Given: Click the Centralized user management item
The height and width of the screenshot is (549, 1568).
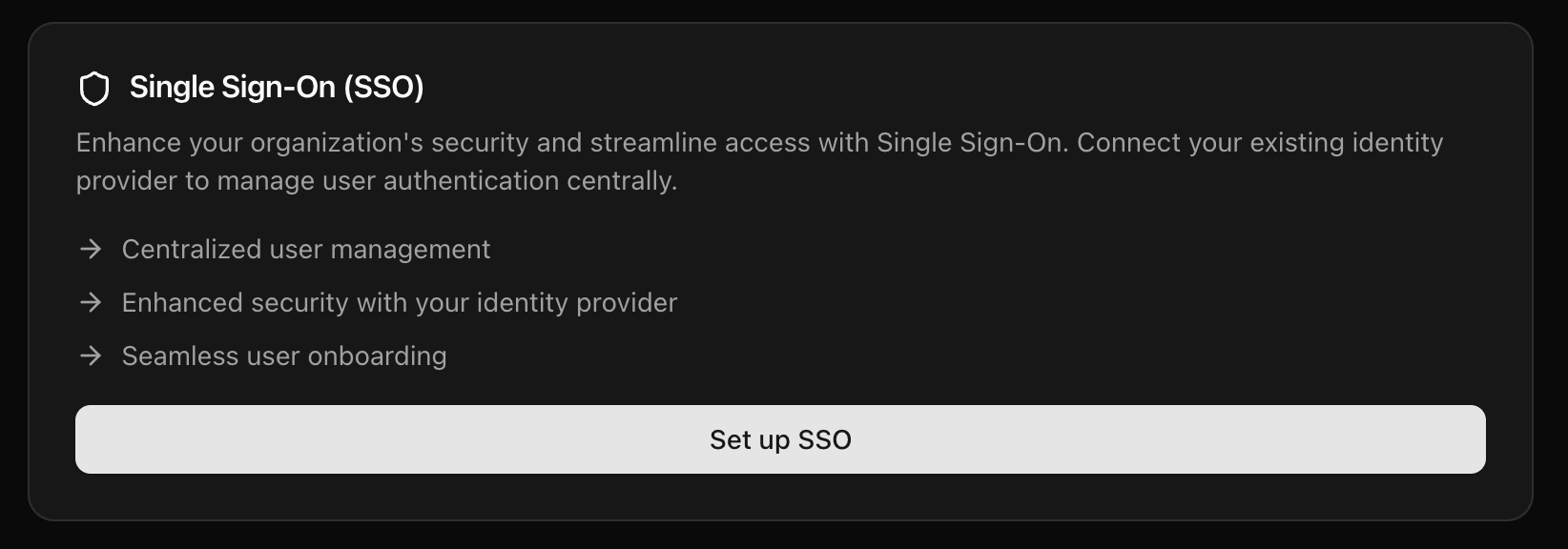Looking at the screenshot, I should (x=305, y=250).
